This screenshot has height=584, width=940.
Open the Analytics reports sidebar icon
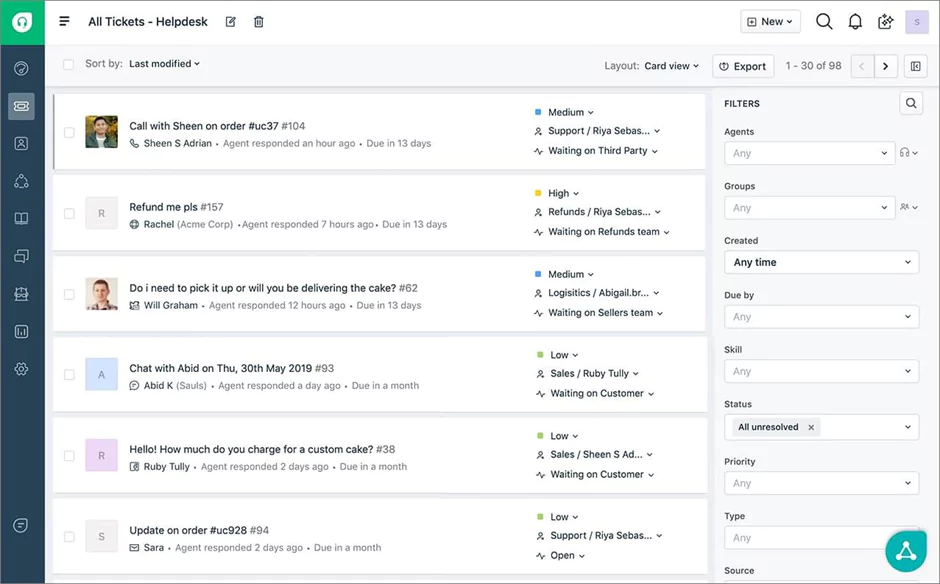[x=22, y=331]
